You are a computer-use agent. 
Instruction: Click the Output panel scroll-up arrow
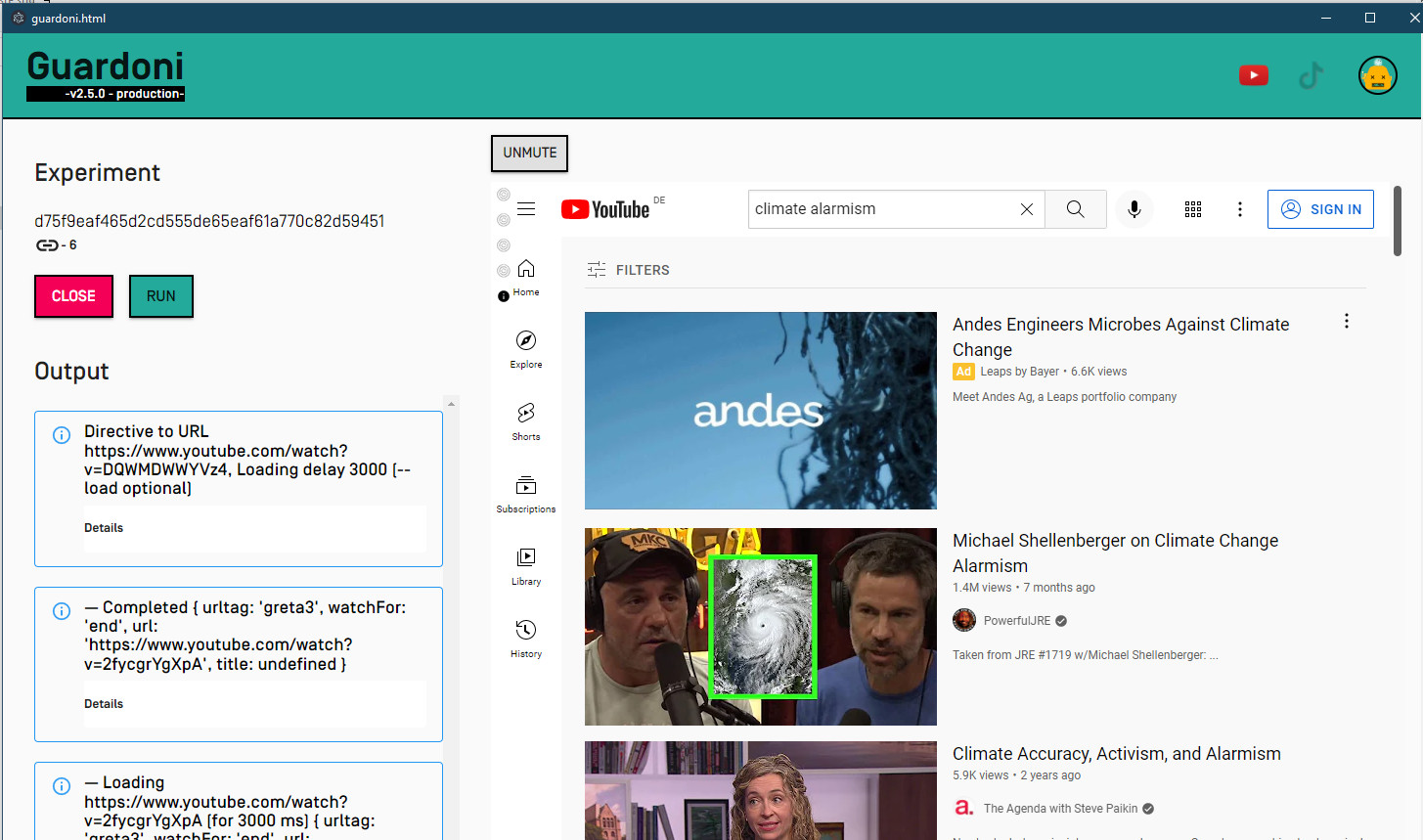[x=451, y=404]
